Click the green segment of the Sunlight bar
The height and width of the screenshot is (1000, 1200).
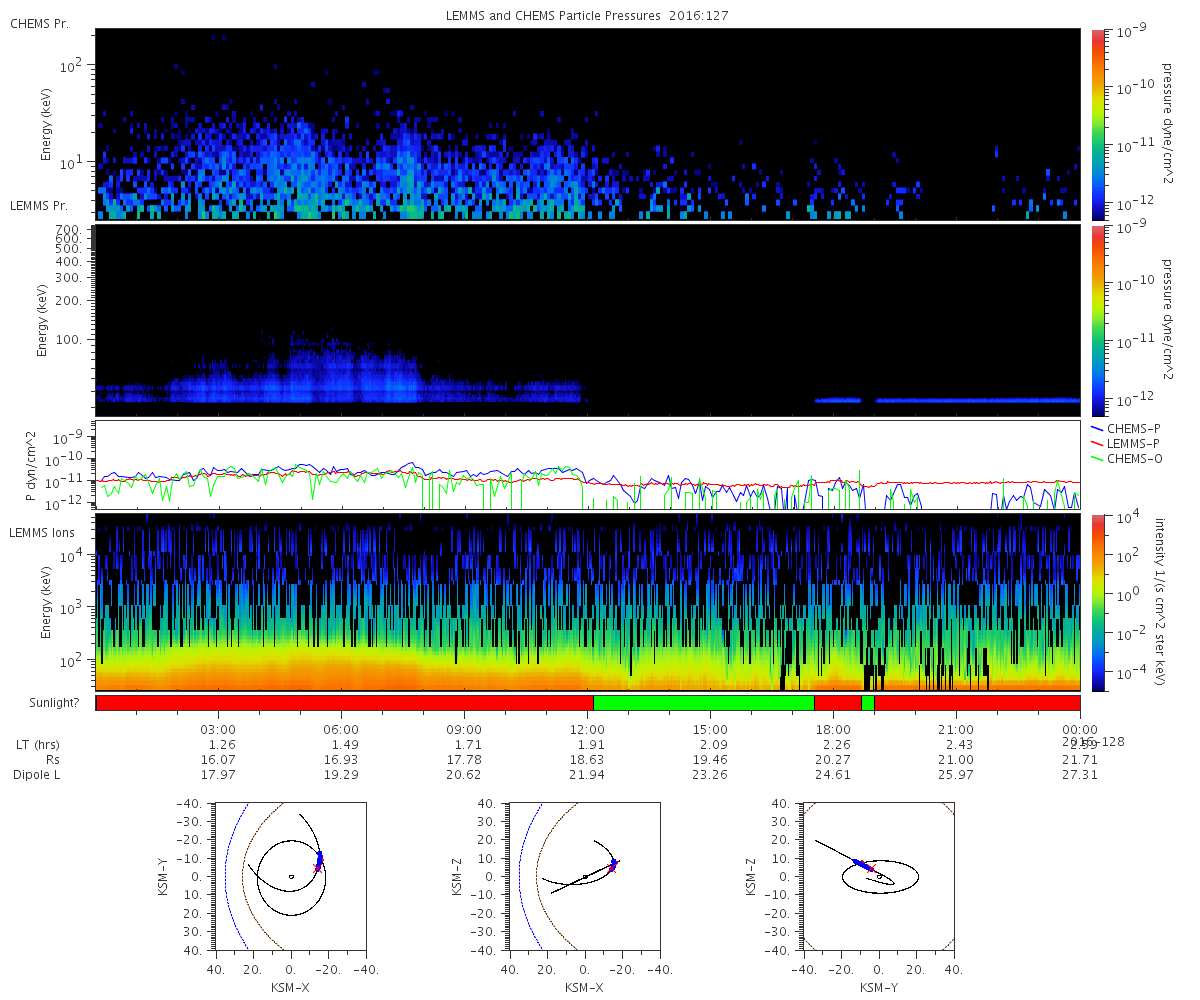pos(704,703)
